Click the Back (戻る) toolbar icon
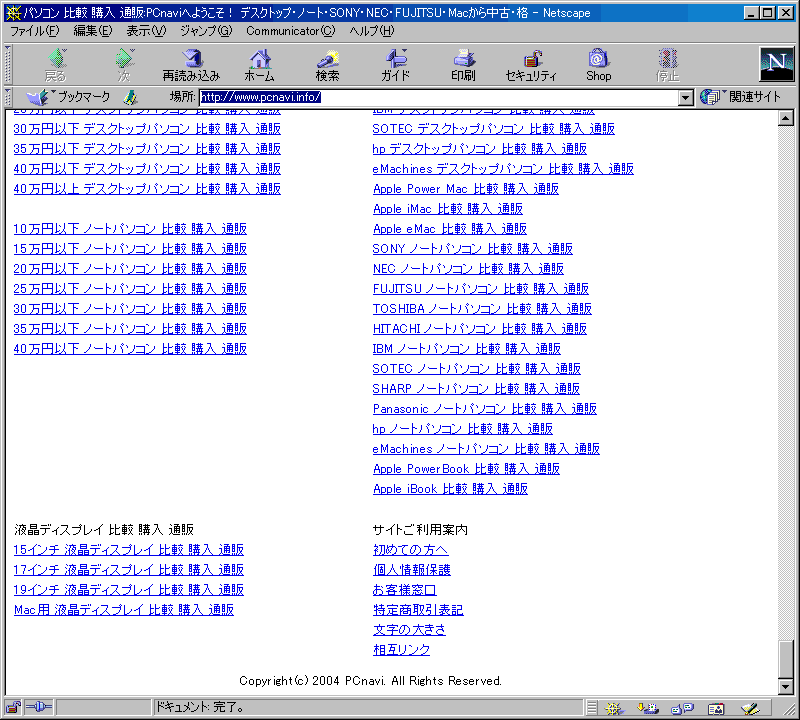 point(56,65)
